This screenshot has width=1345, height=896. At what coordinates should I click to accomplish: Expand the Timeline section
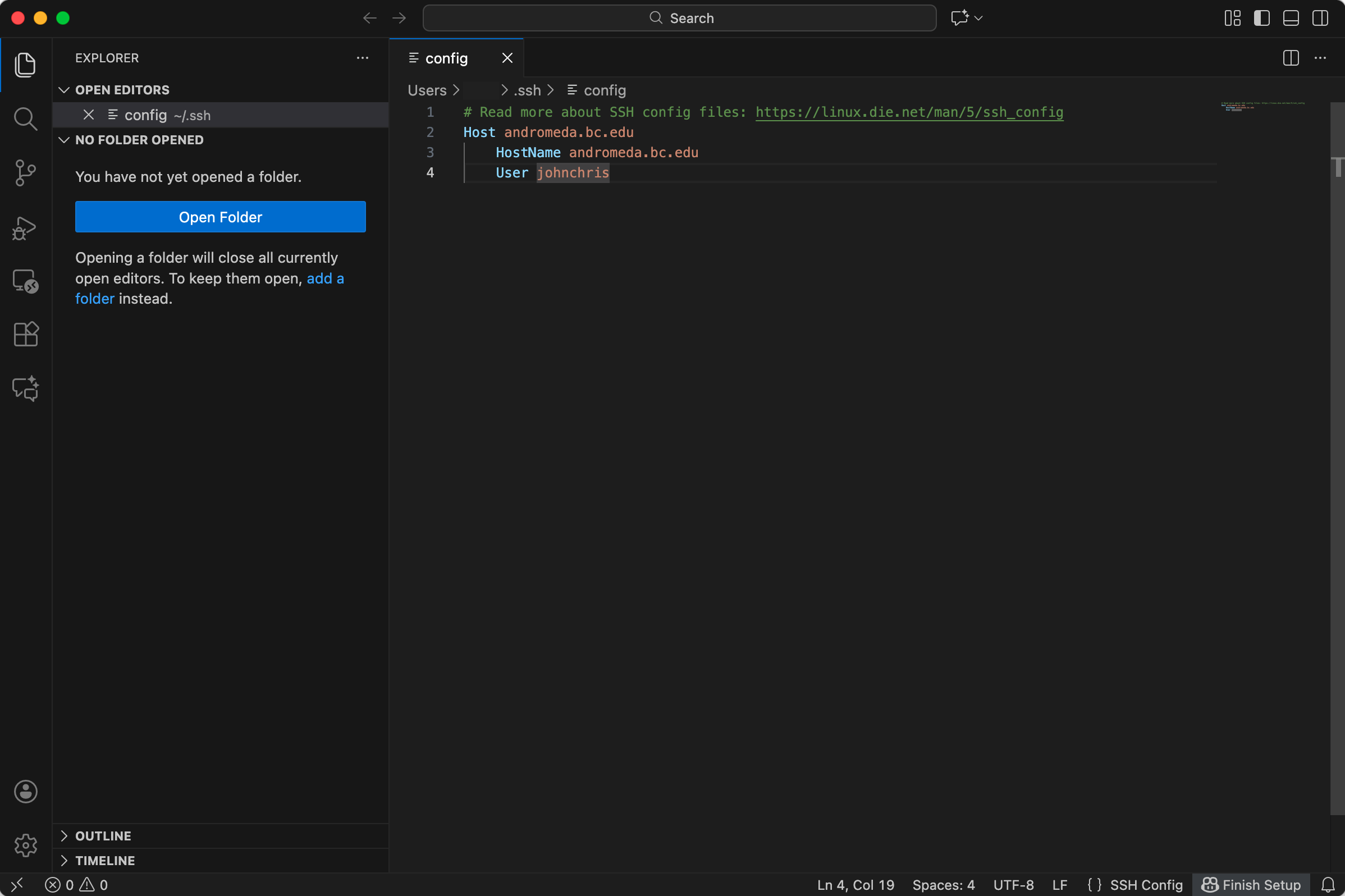[x=104, y=860]
